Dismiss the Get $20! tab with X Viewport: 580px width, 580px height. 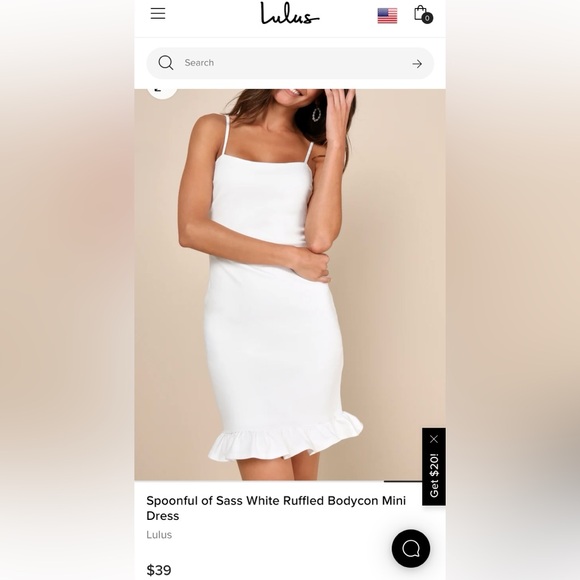[x=434, y=439]
